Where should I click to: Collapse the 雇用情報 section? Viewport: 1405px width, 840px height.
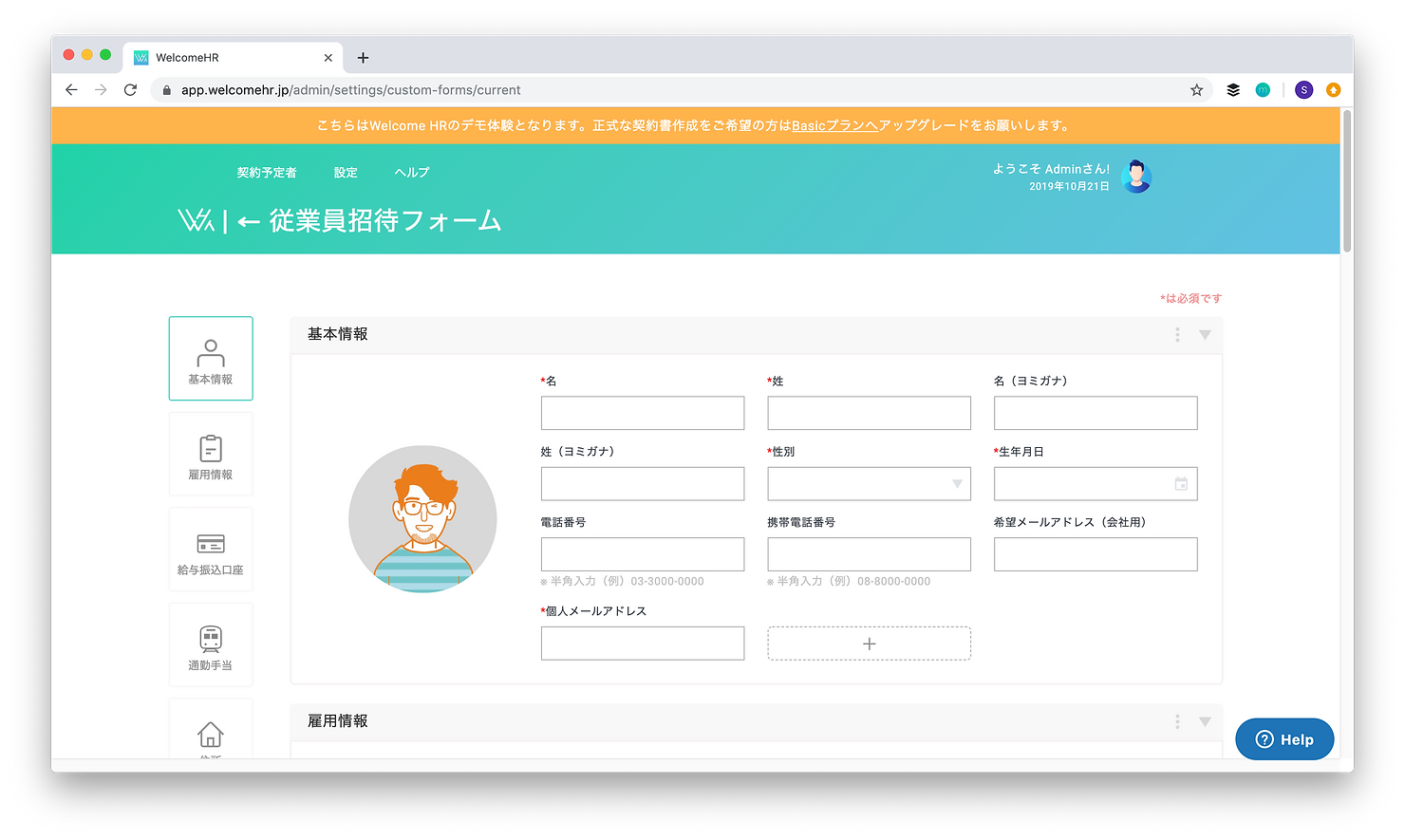pos(1205,722)
